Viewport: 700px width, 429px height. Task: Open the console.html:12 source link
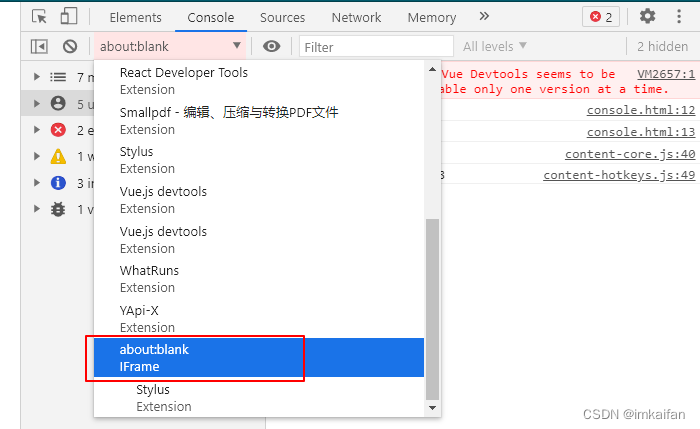641,110
